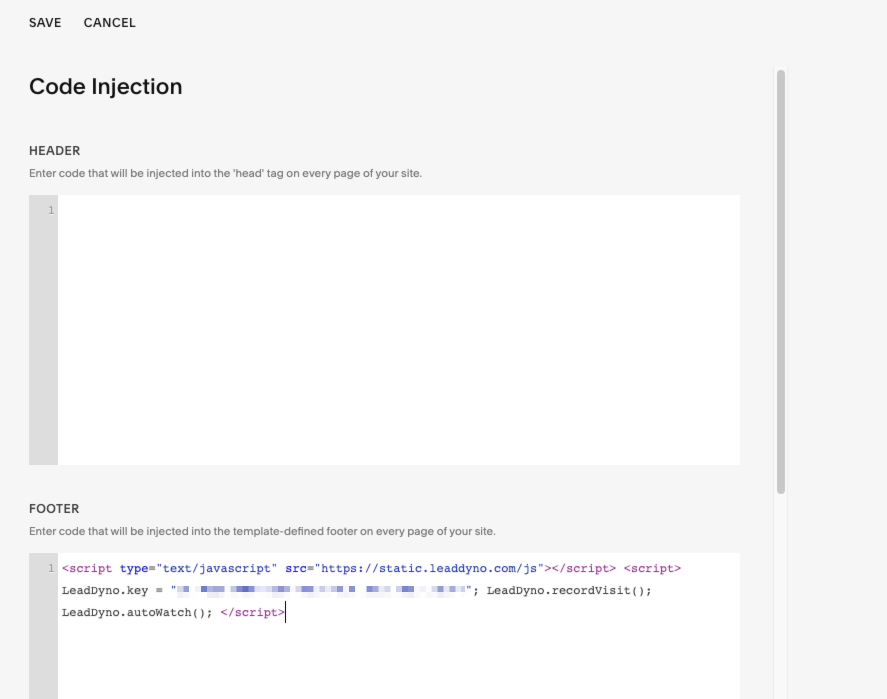The width and height of the screenshot is (887, 699).
Task: Click the FOOTER section label
Action: point(54,509)
